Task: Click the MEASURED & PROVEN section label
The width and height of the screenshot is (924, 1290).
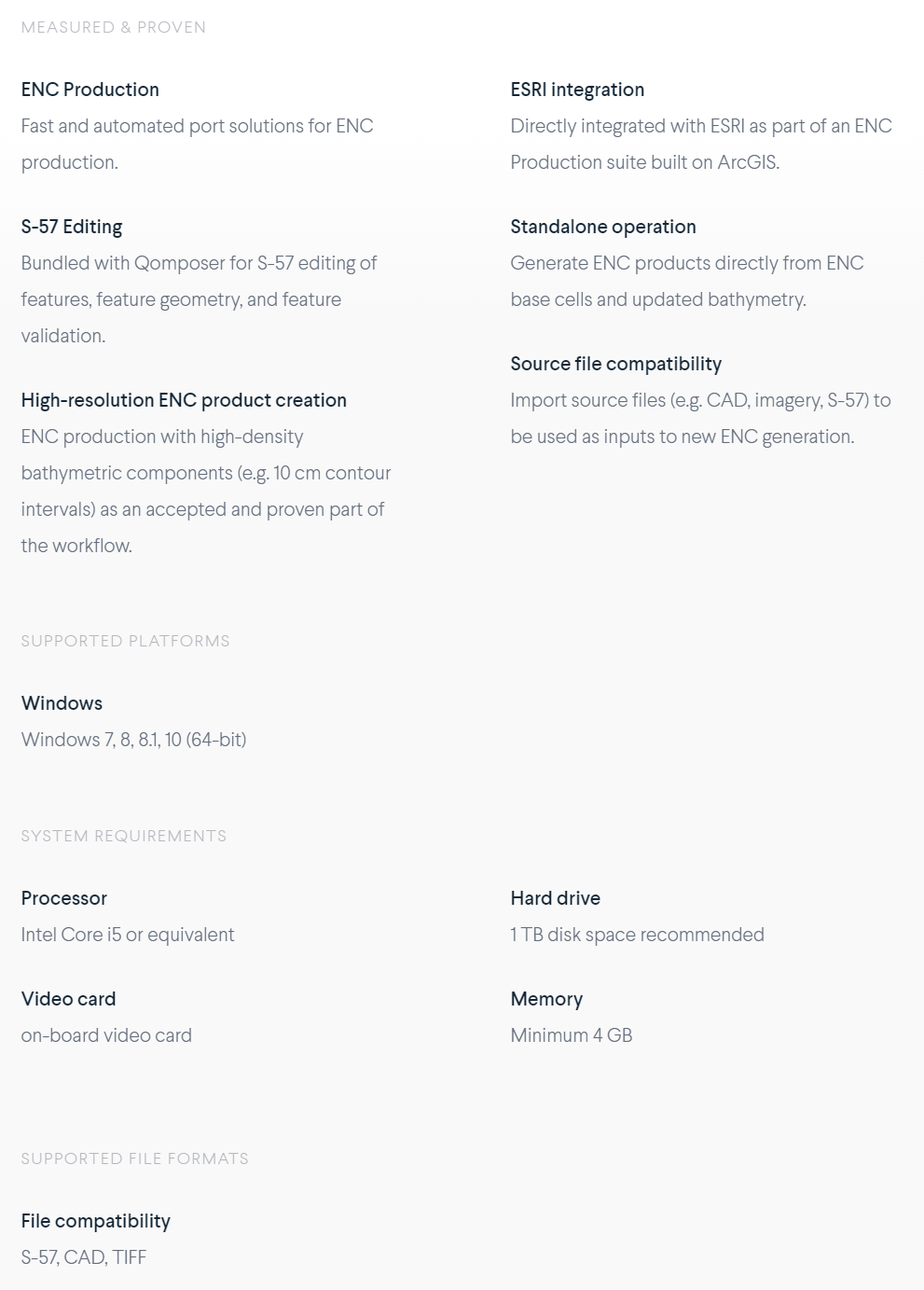Action: pos(114,27)
